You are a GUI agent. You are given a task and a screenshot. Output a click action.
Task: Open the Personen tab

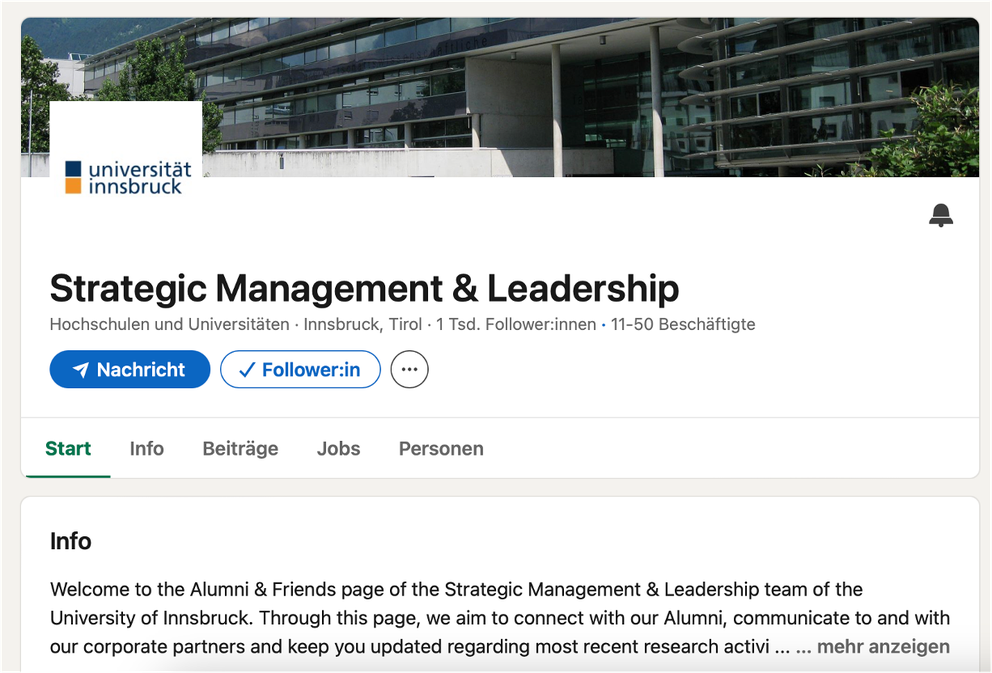[x=441, y=449]
